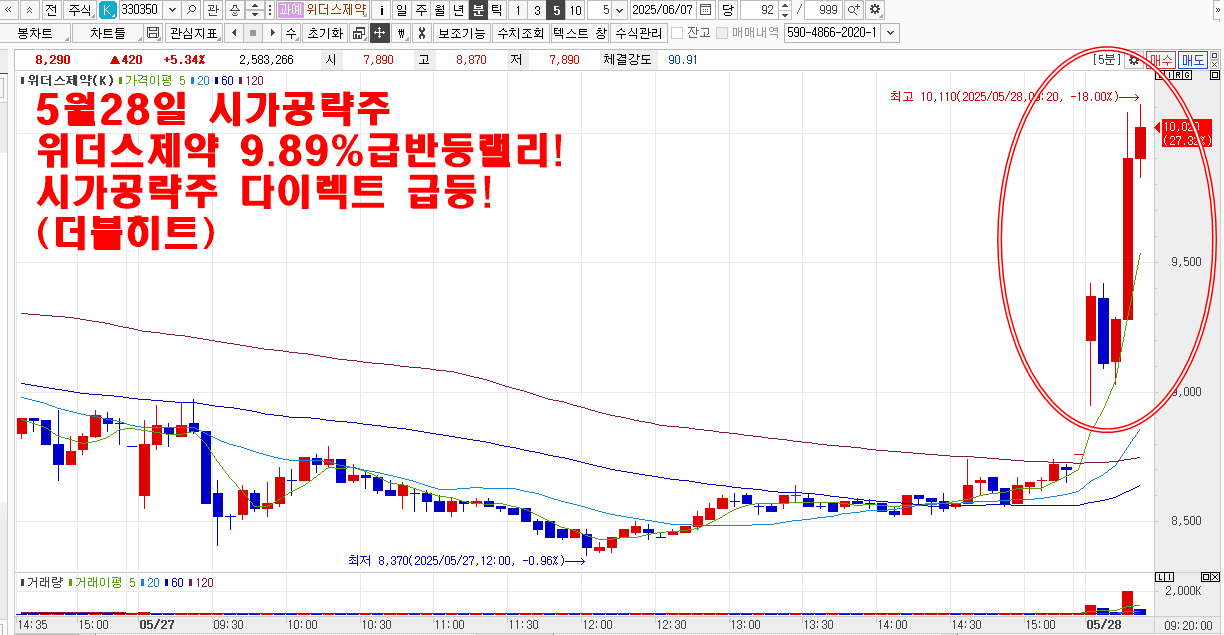The height and width of the screenshot is (635, 1224).
Task: Select tick (틱) chart period
Action: [x=496, y=10]
